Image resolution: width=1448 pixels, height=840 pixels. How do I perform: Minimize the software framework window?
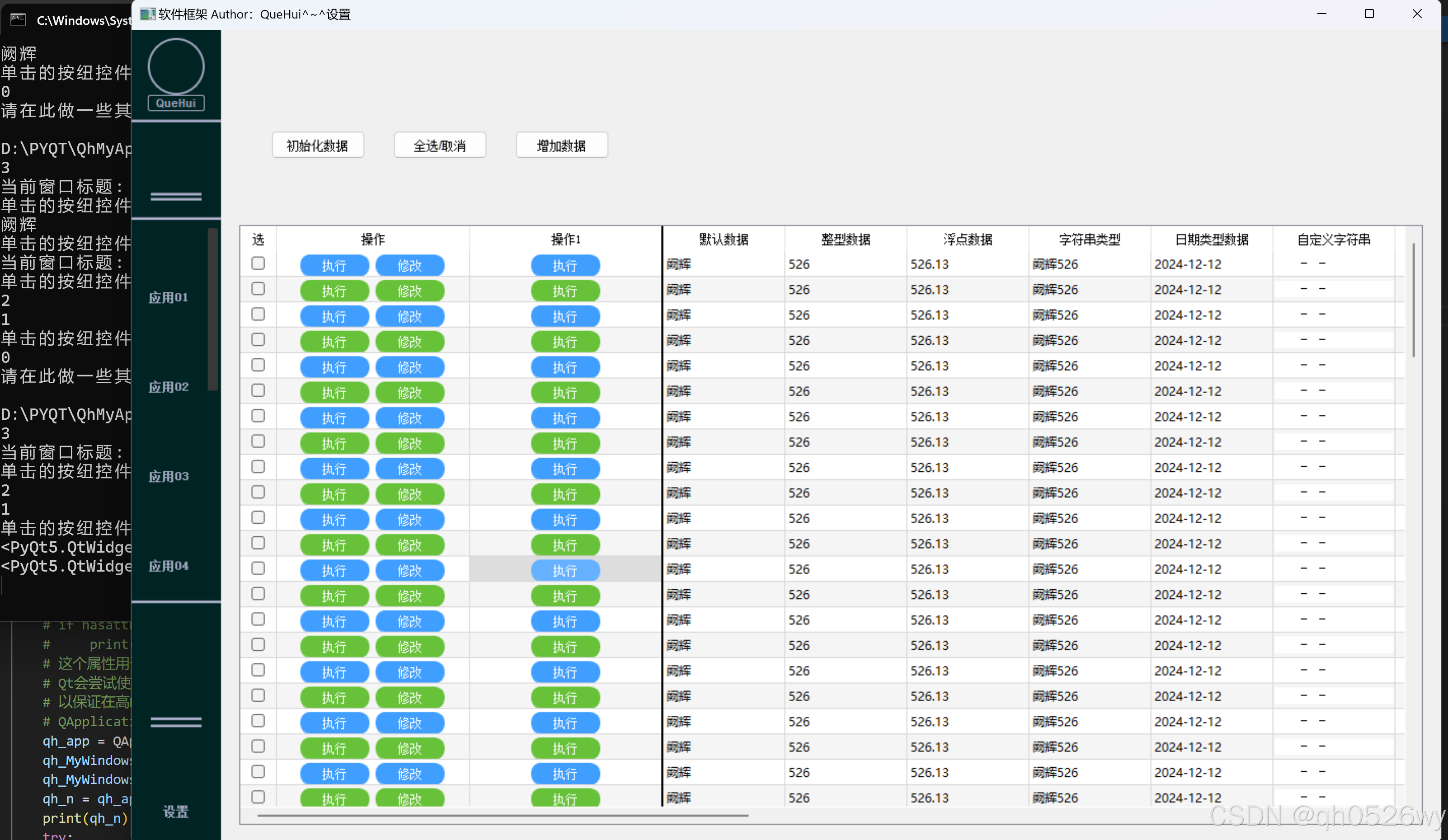click(x=1321, y=14)
